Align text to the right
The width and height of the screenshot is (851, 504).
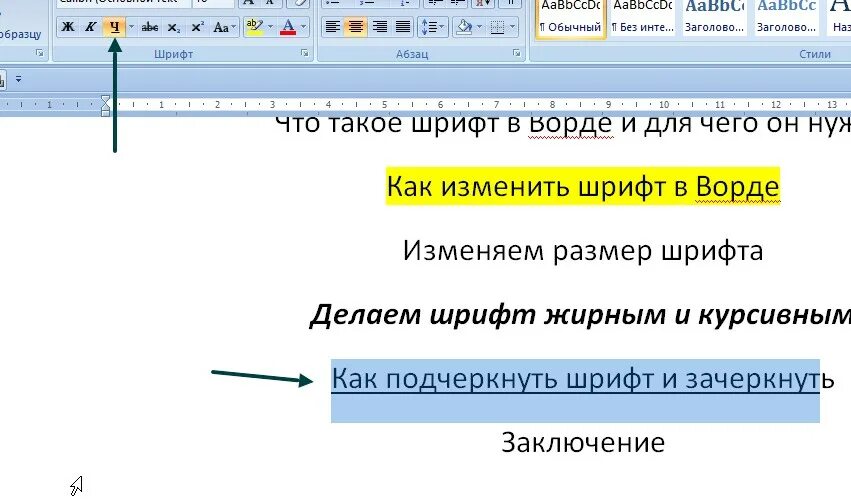pos(379,27)
